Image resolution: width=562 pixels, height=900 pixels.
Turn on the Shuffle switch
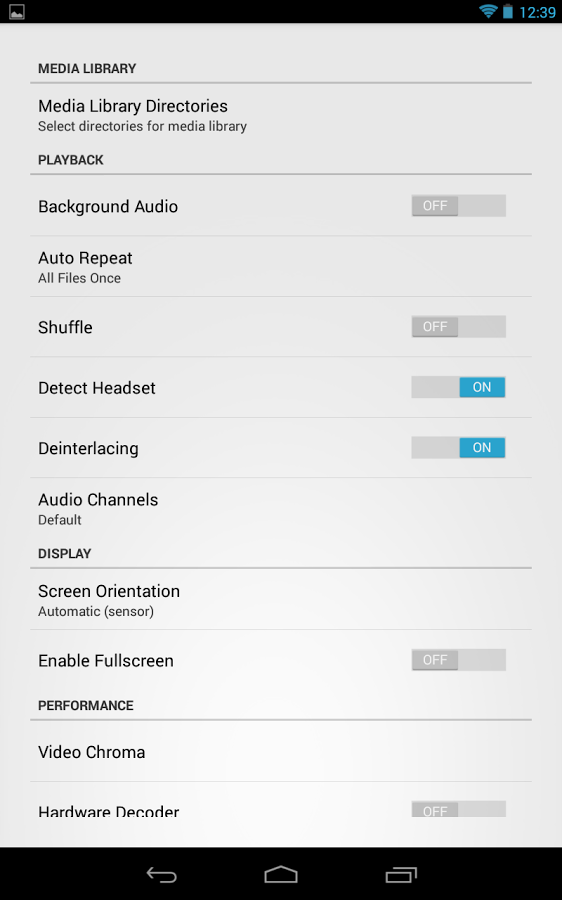pos(458,327)
